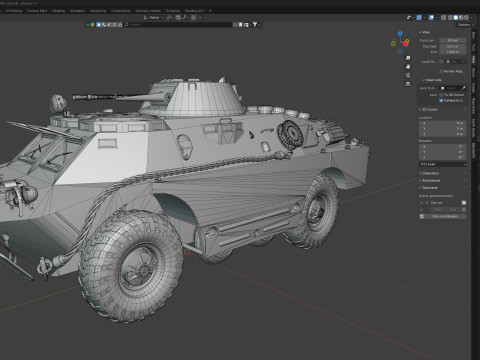Enable the Local Camera checkbox
Image resolution: width=480 pixels, height=360 pixels.
pyautogui.click(x=441, y=62)
